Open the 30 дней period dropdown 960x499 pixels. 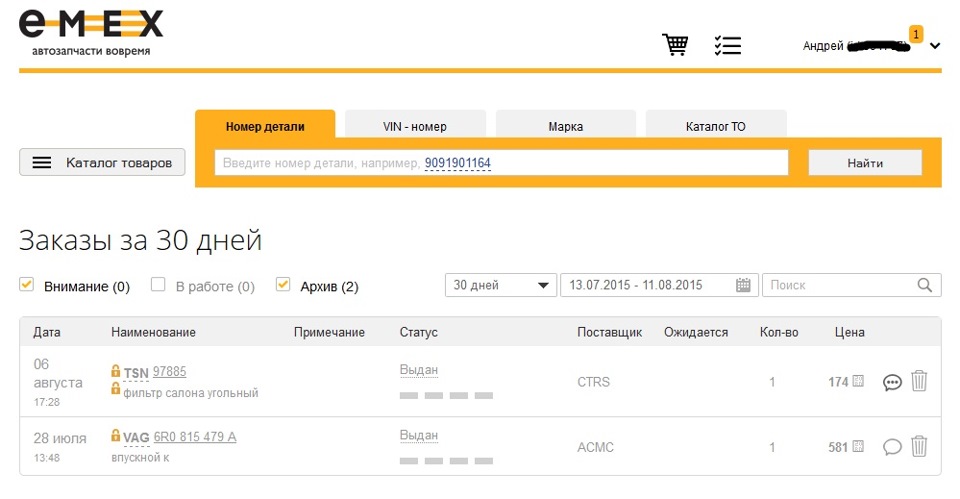tap(501, 285)
